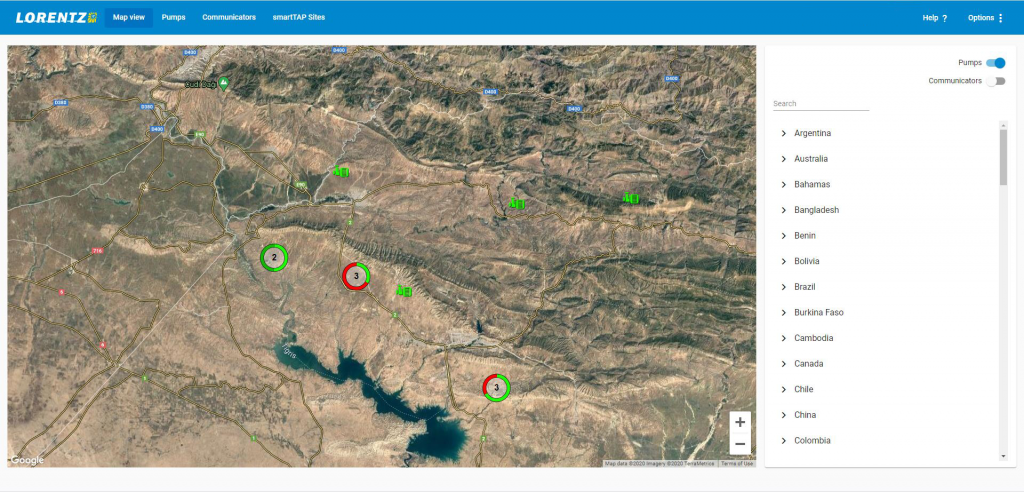Select the far right green pump marker
Viewport: 1024px width, 492px height.
tap(630, 197)
